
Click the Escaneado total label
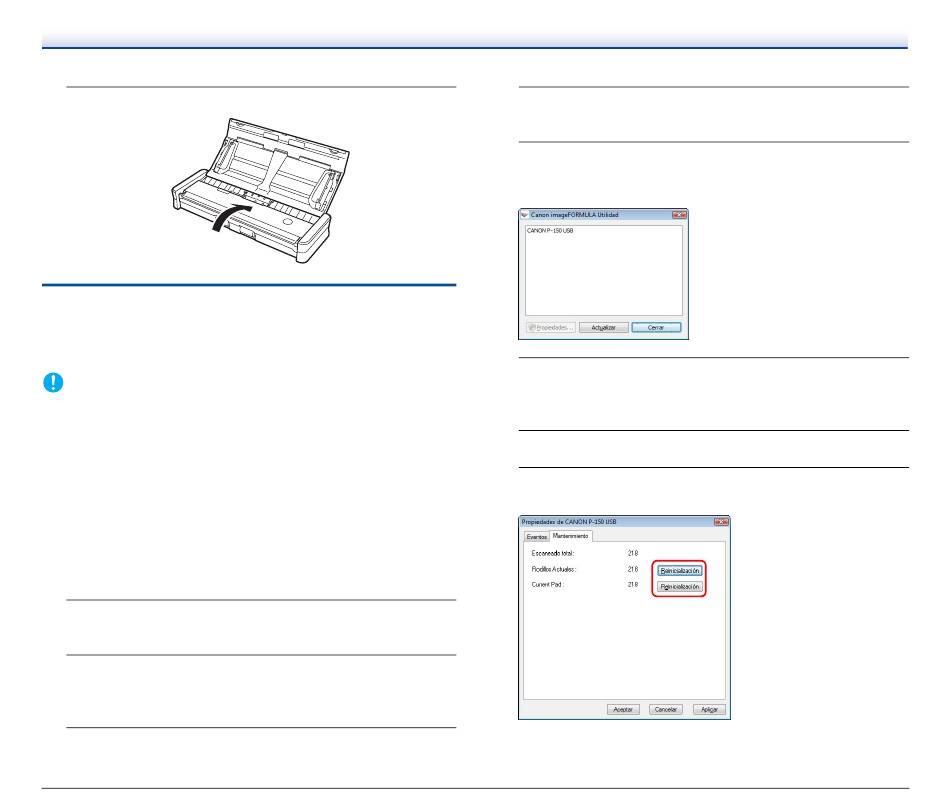pos(553,553)
